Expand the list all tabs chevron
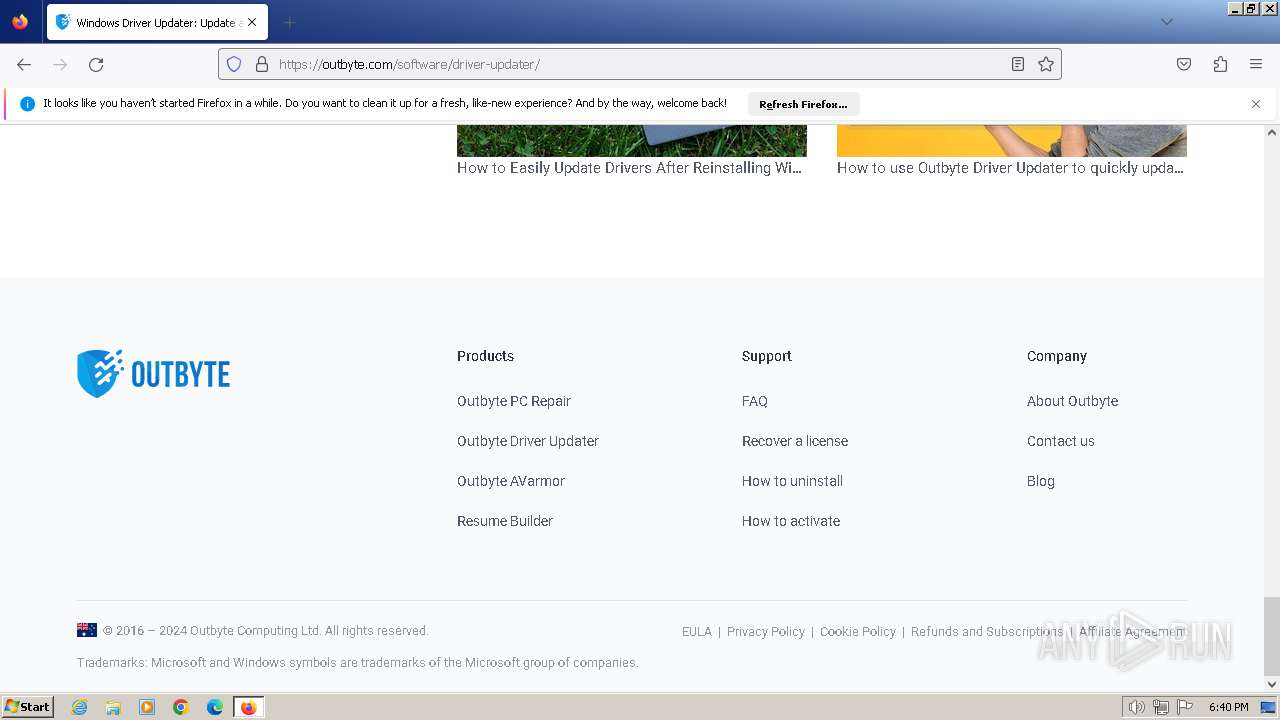Viewport: 1280px width, 720px height. point(1166,22)
